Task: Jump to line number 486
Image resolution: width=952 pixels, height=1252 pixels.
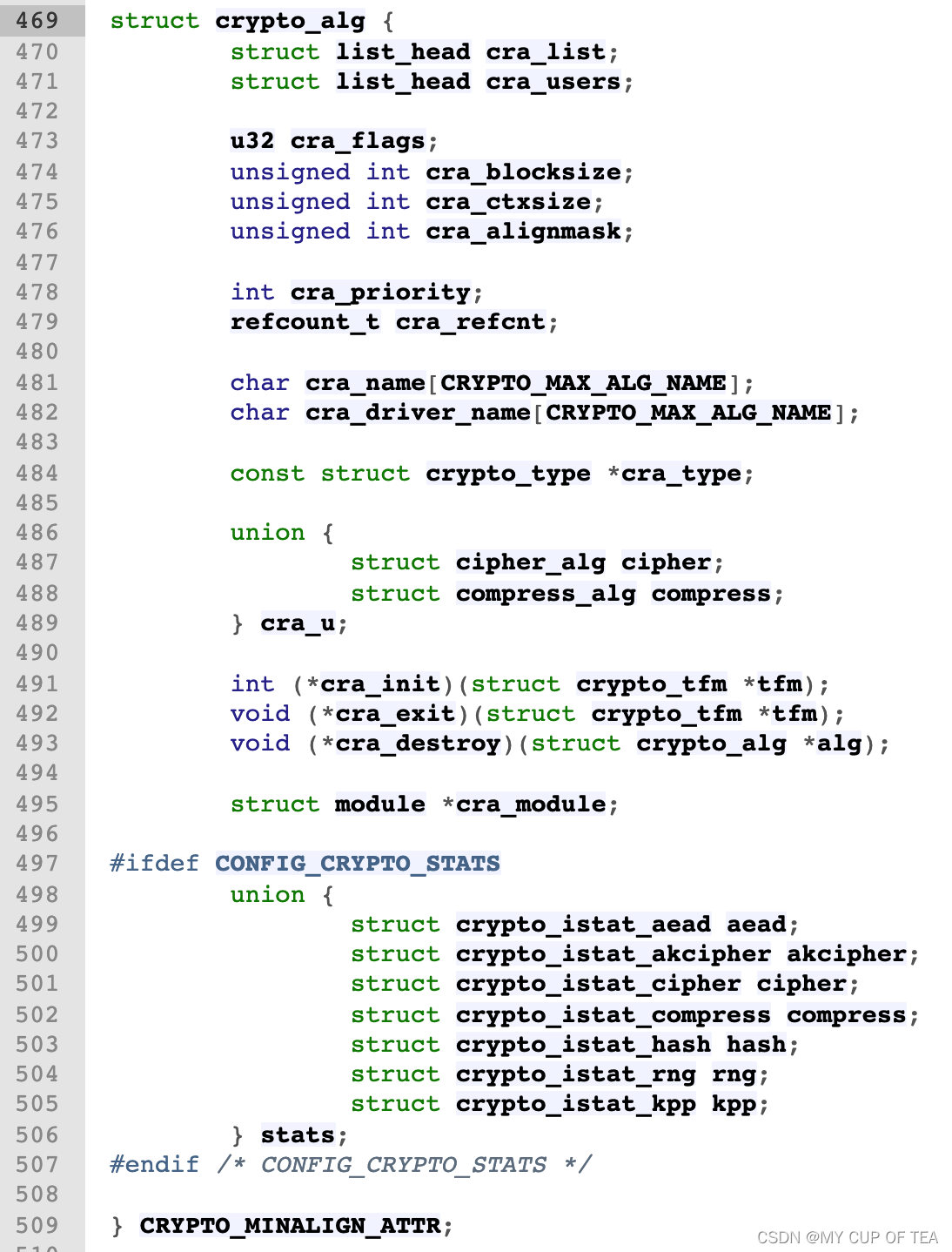Action: 37,533
